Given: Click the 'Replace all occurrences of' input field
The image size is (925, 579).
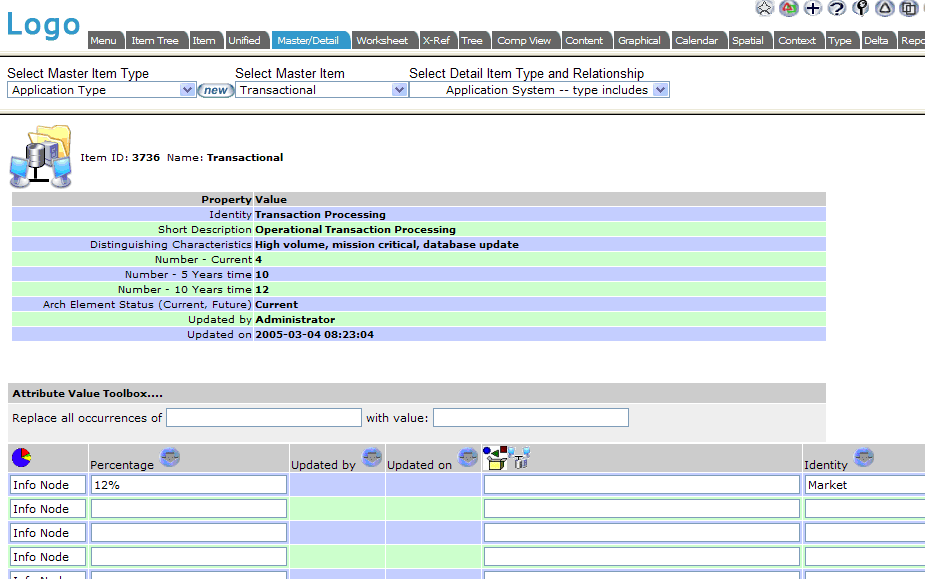Looking at the screenshot, I should click(264, 417).
